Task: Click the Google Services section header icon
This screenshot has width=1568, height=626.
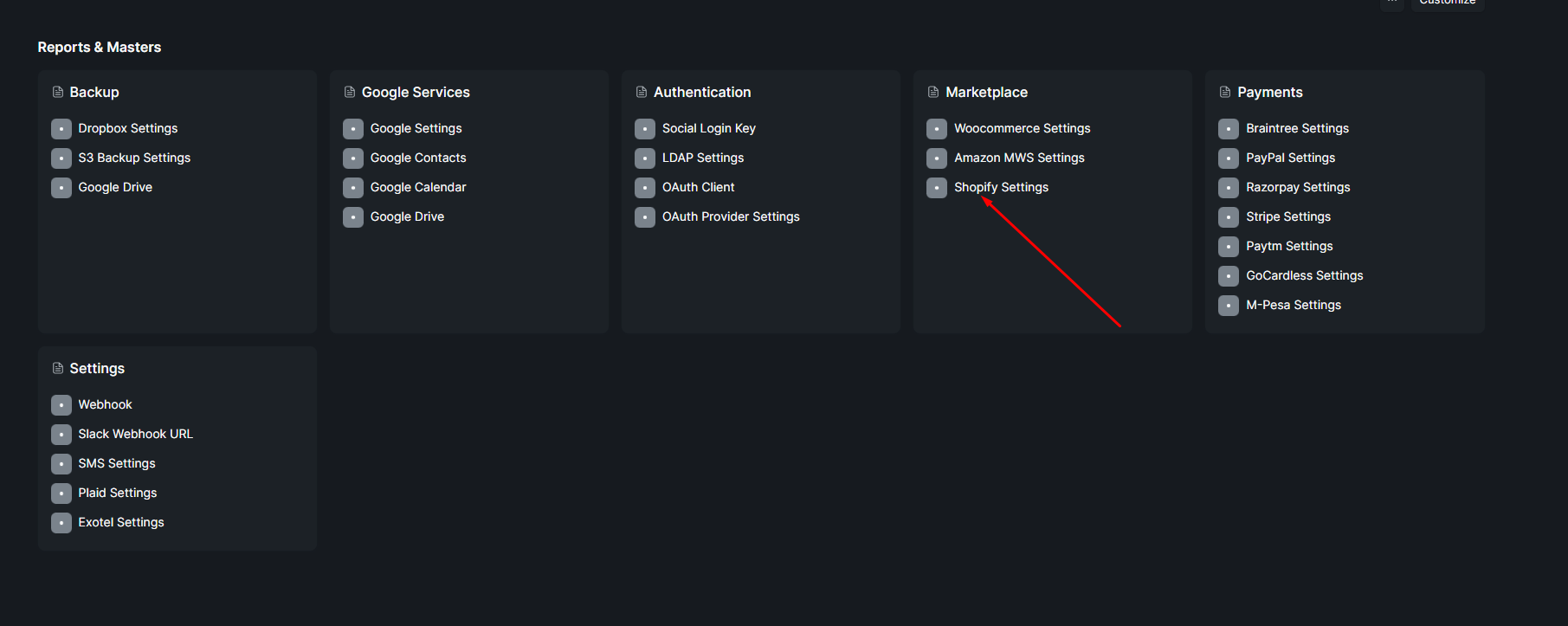Action: coord(350,91)
